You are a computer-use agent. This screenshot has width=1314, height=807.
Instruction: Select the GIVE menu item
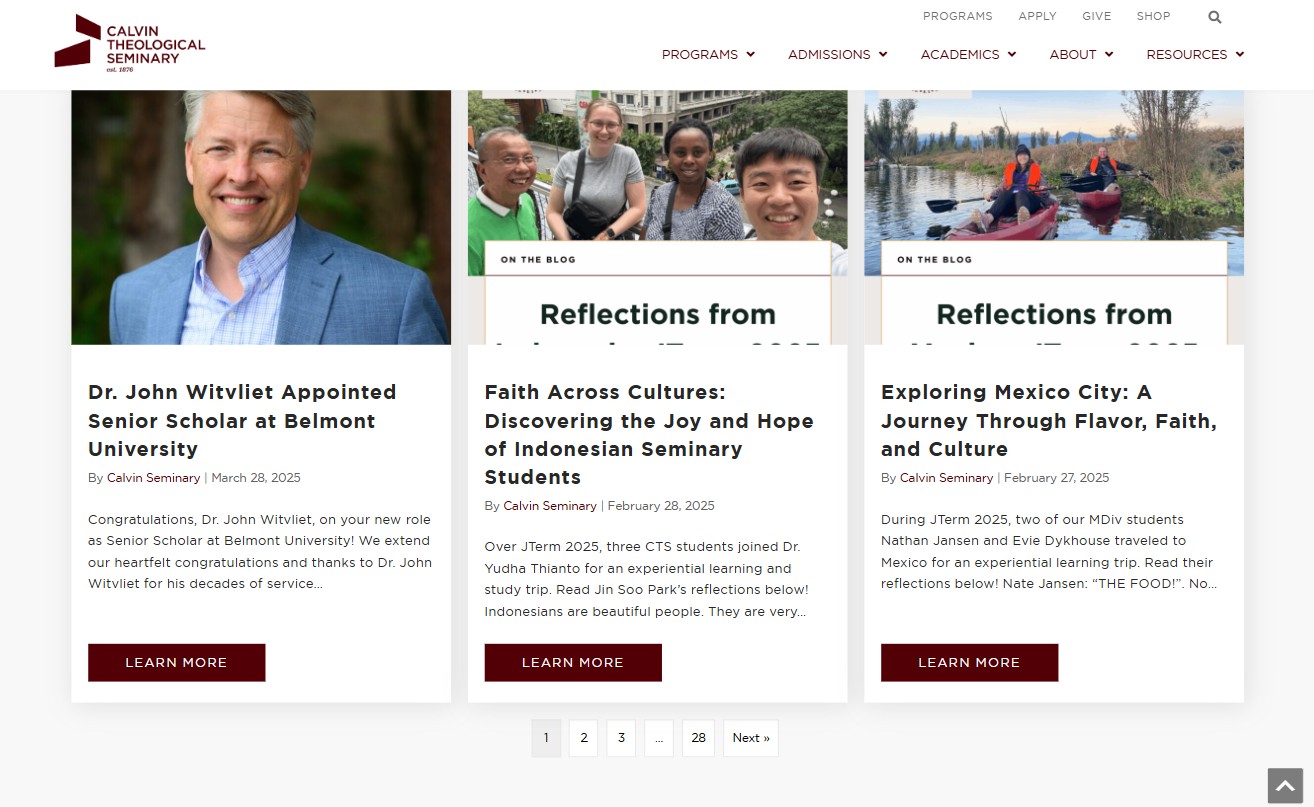coord(1096,16)
